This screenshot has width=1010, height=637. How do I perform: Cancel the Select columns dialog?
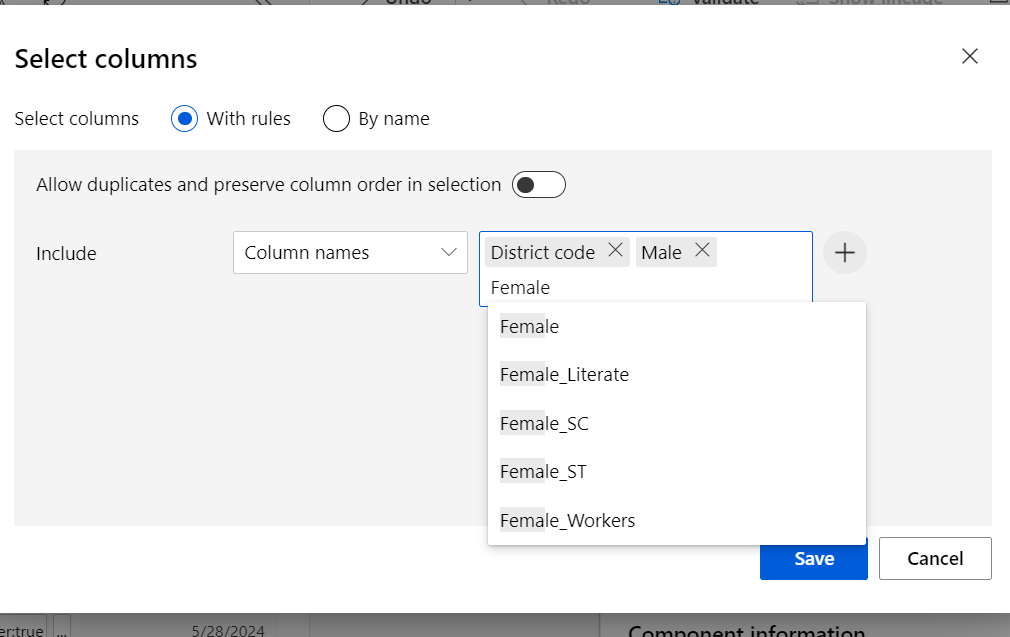pyautogui.click(x=935, y=559)
